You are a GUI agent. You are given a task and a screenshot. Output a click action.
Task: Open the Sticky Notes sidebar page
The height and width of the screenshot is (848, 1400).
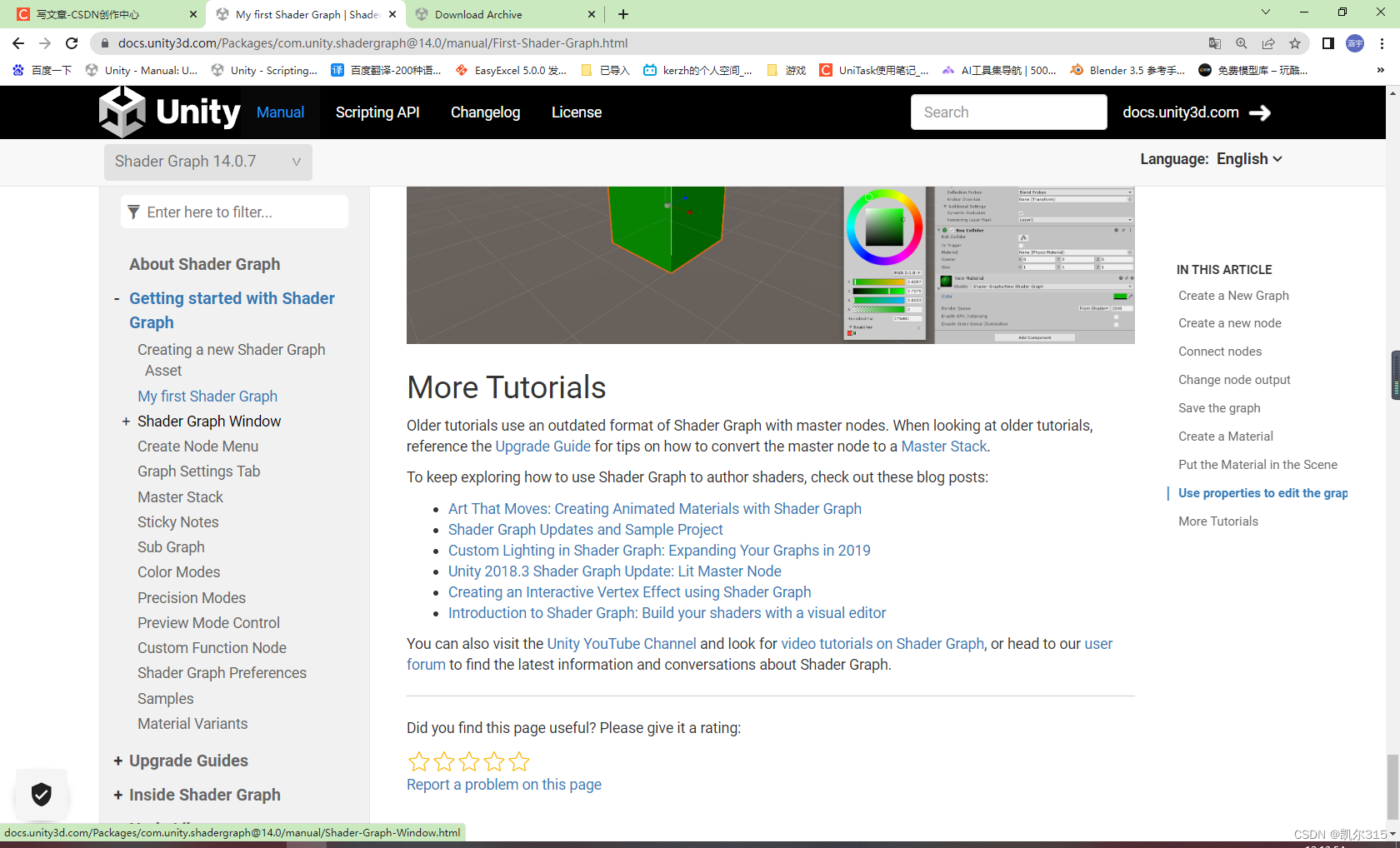[x=178, y=522]
